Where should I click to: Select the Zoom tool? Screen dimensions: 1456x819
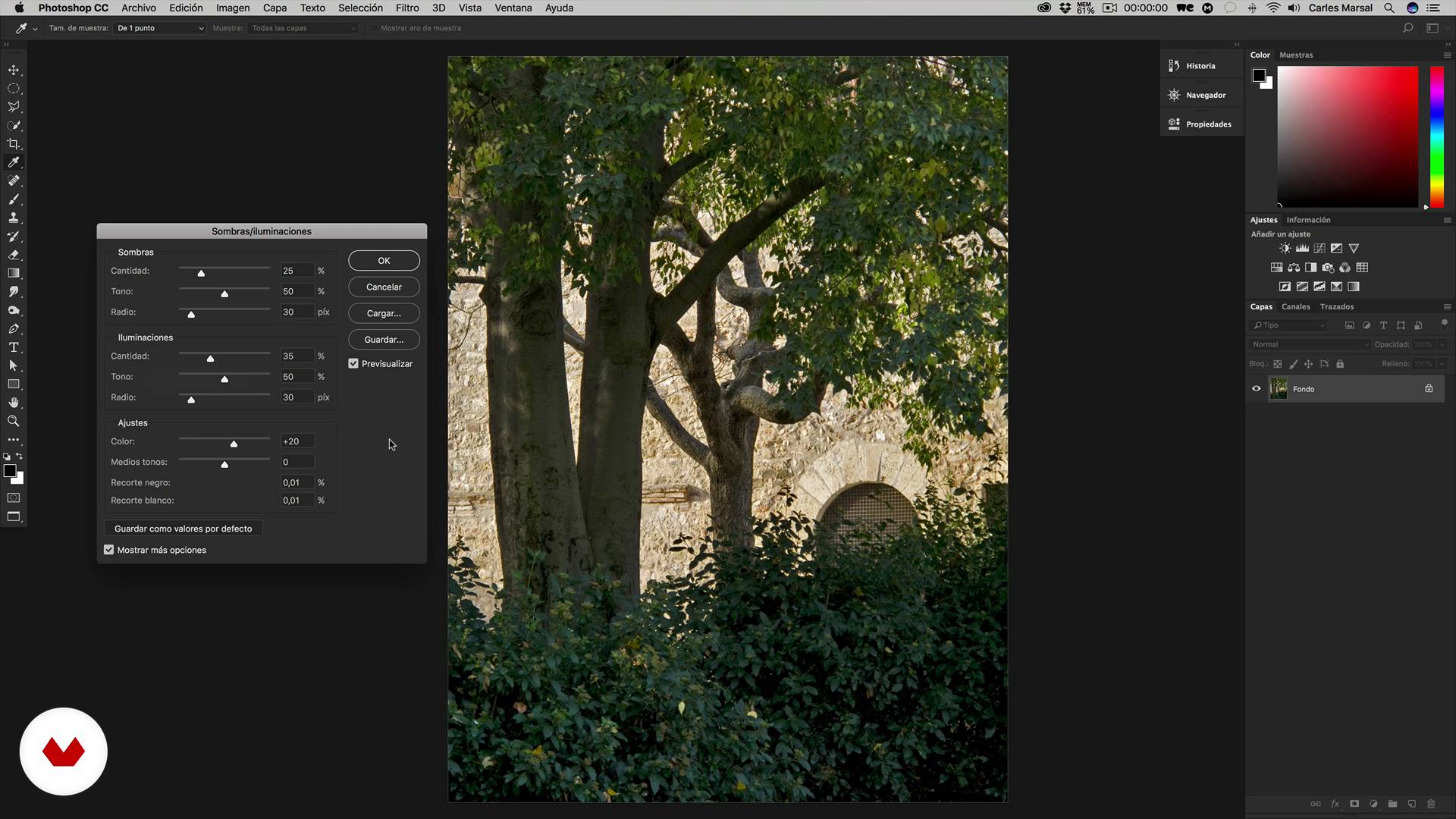tap(14, 421)
